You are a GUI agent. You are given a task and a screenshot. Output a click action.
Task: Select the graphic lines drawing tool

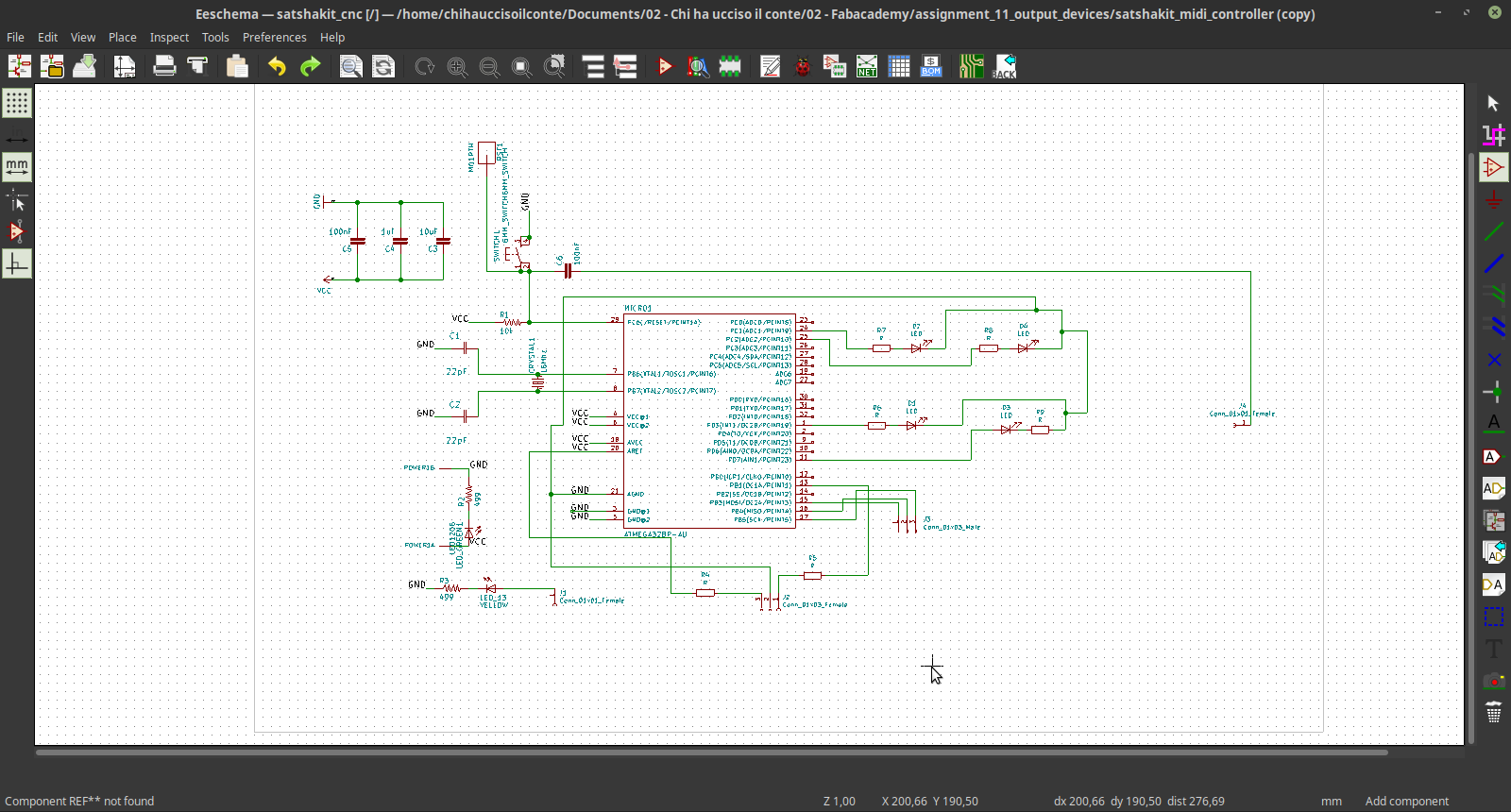coord(1493,617)
